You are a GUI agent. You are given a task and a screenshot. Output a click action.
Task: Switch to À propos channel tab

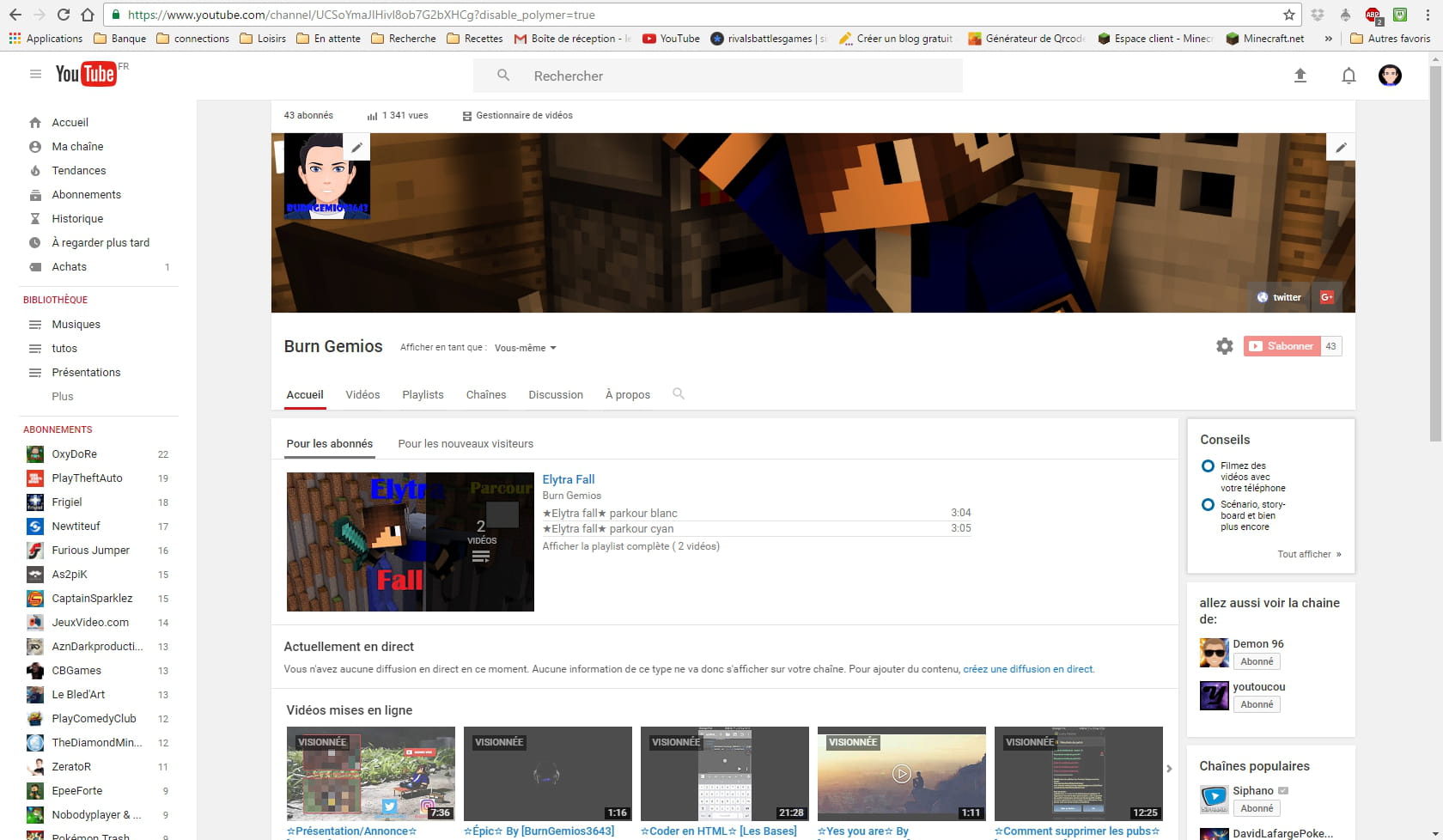click(628, 394)
